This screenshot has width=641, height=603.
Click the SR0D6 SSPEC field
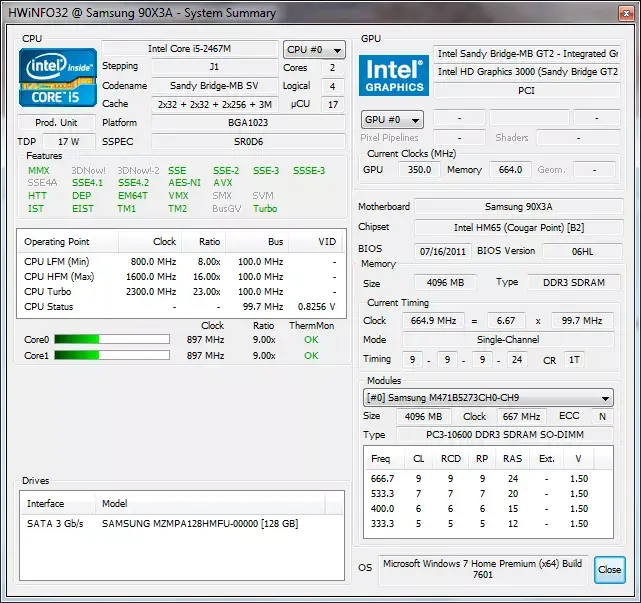248,142
